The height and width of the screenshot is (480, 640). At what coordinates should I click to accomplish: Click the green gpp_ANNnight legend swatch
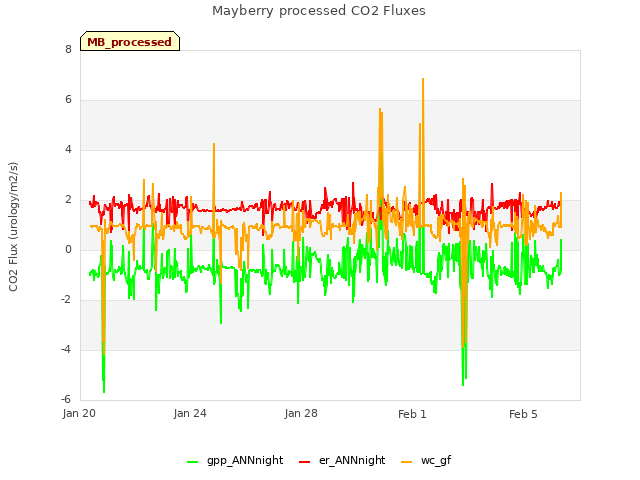[192, 462]
